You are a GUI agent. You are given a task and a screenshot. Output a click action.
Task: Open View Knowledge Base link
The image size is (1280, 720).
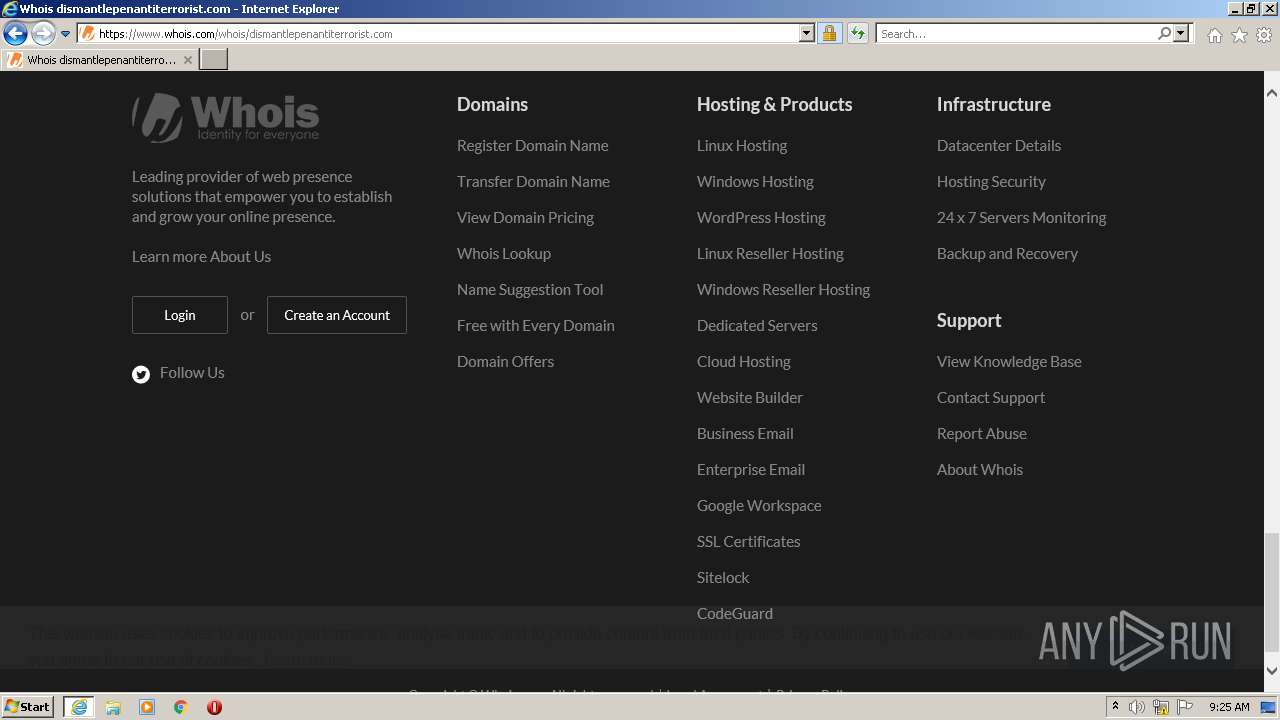pyautogui.click(x=1009, y=361)
